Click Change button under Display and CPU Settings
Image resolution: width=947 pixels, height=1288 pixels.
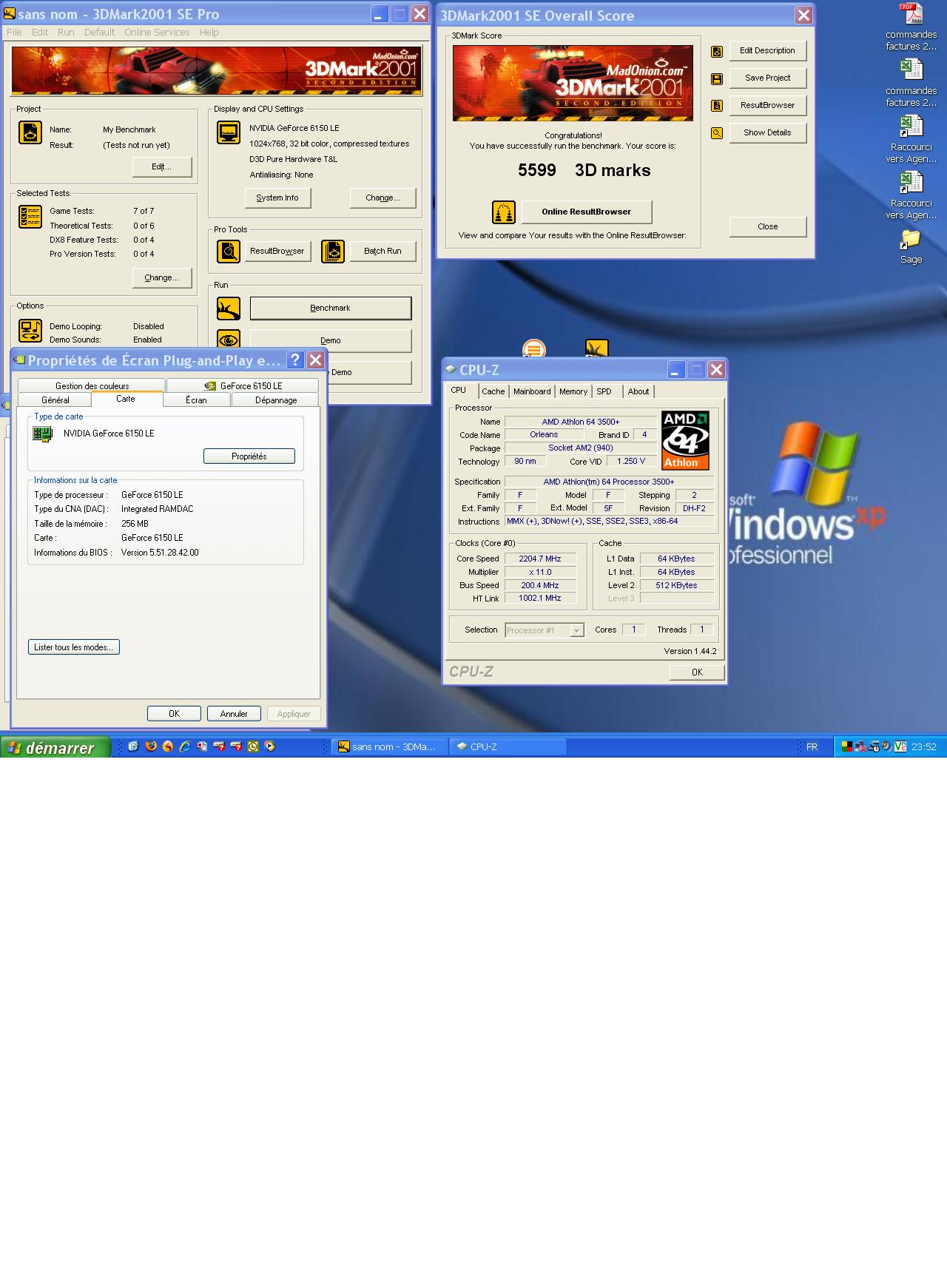[x=382, y=198]
